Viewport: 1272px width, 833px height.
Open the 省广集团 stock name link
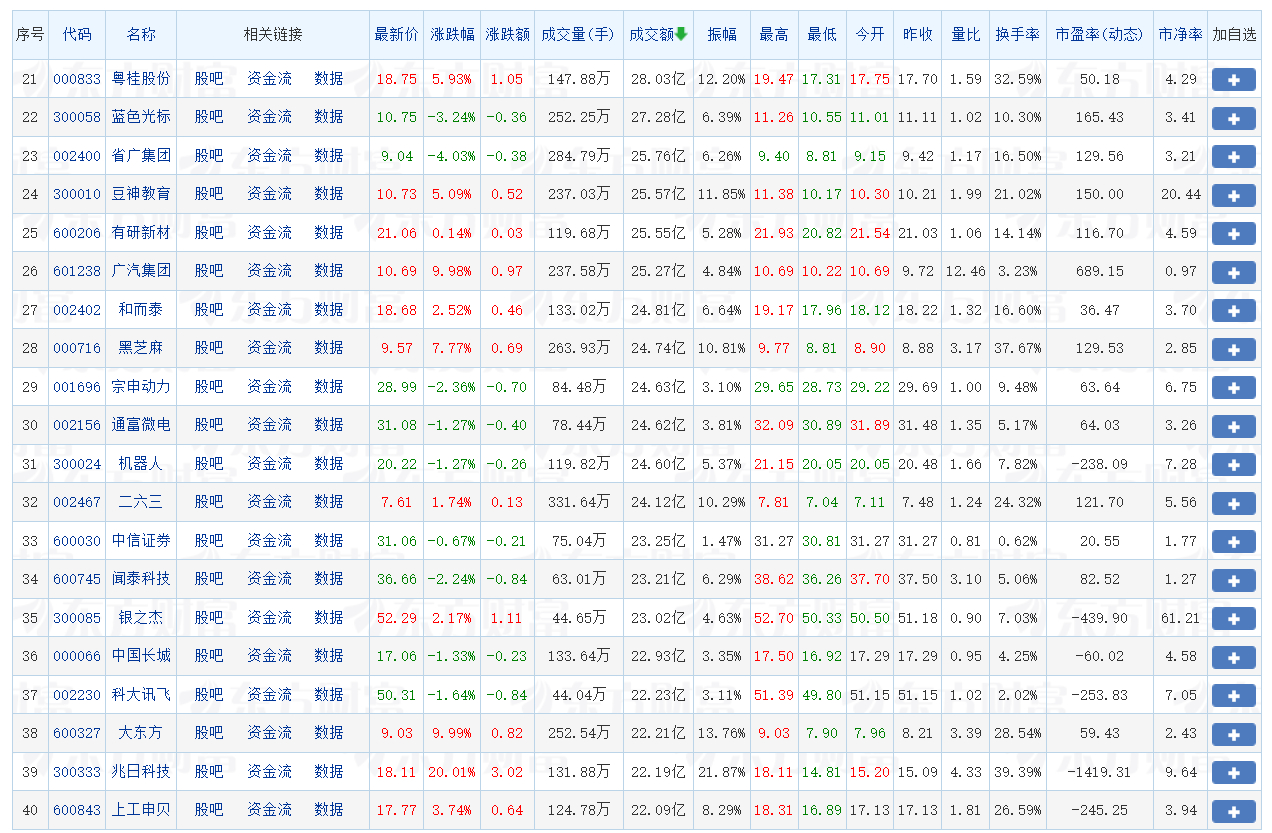[141, 156]
